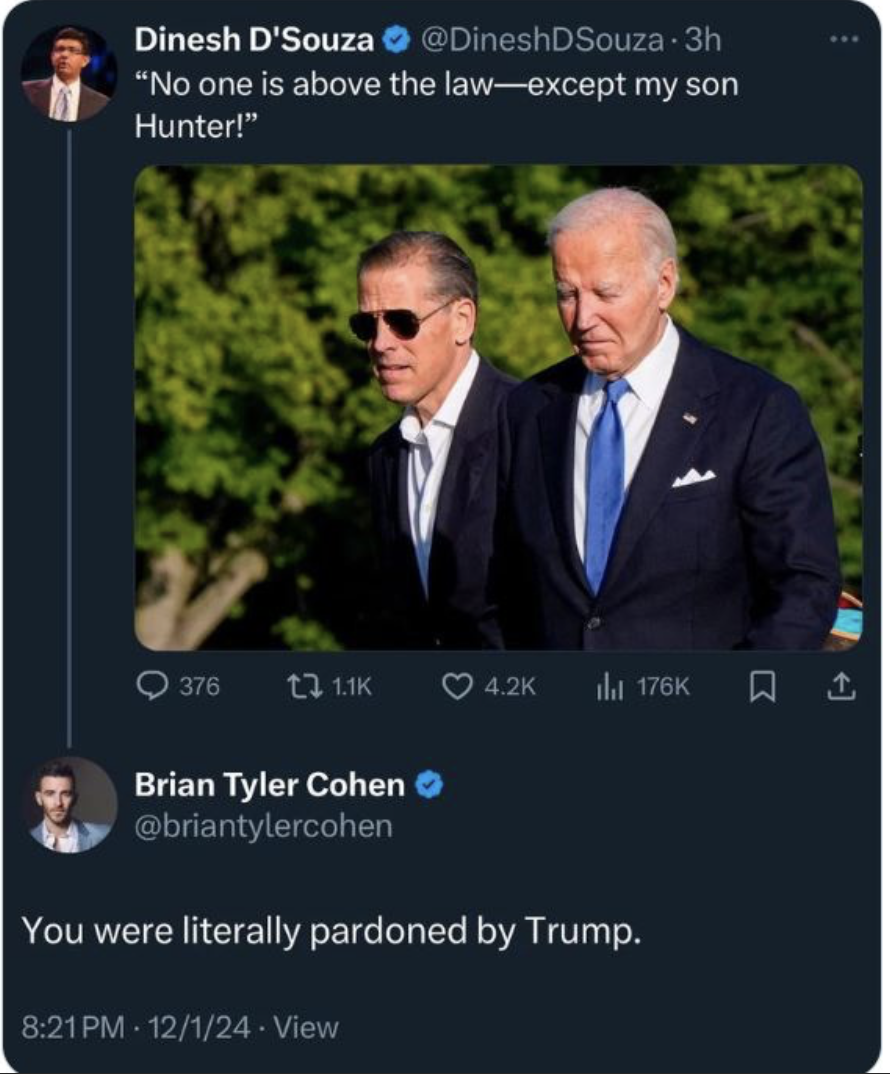Click Dinesh D'Souza's blue verified badge
Viewport: 890px width, 1074px height.
click(x=397, y=40)
